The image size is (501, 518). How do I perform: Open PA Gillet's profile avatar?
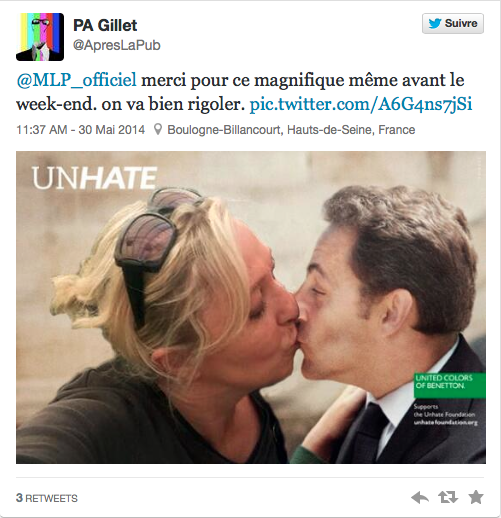click(x=40, y=37)
